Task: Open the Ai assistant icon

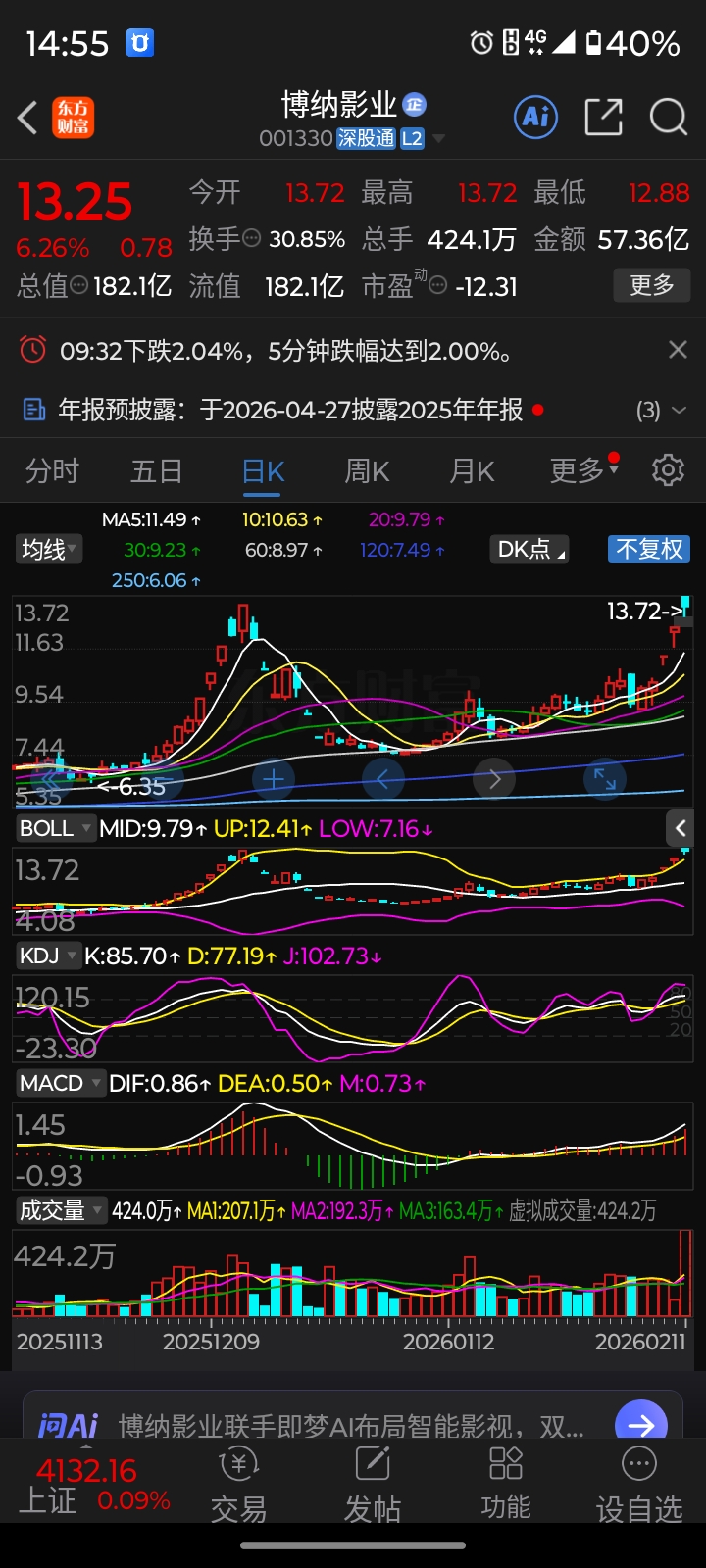Action: (x=536, y=118)
